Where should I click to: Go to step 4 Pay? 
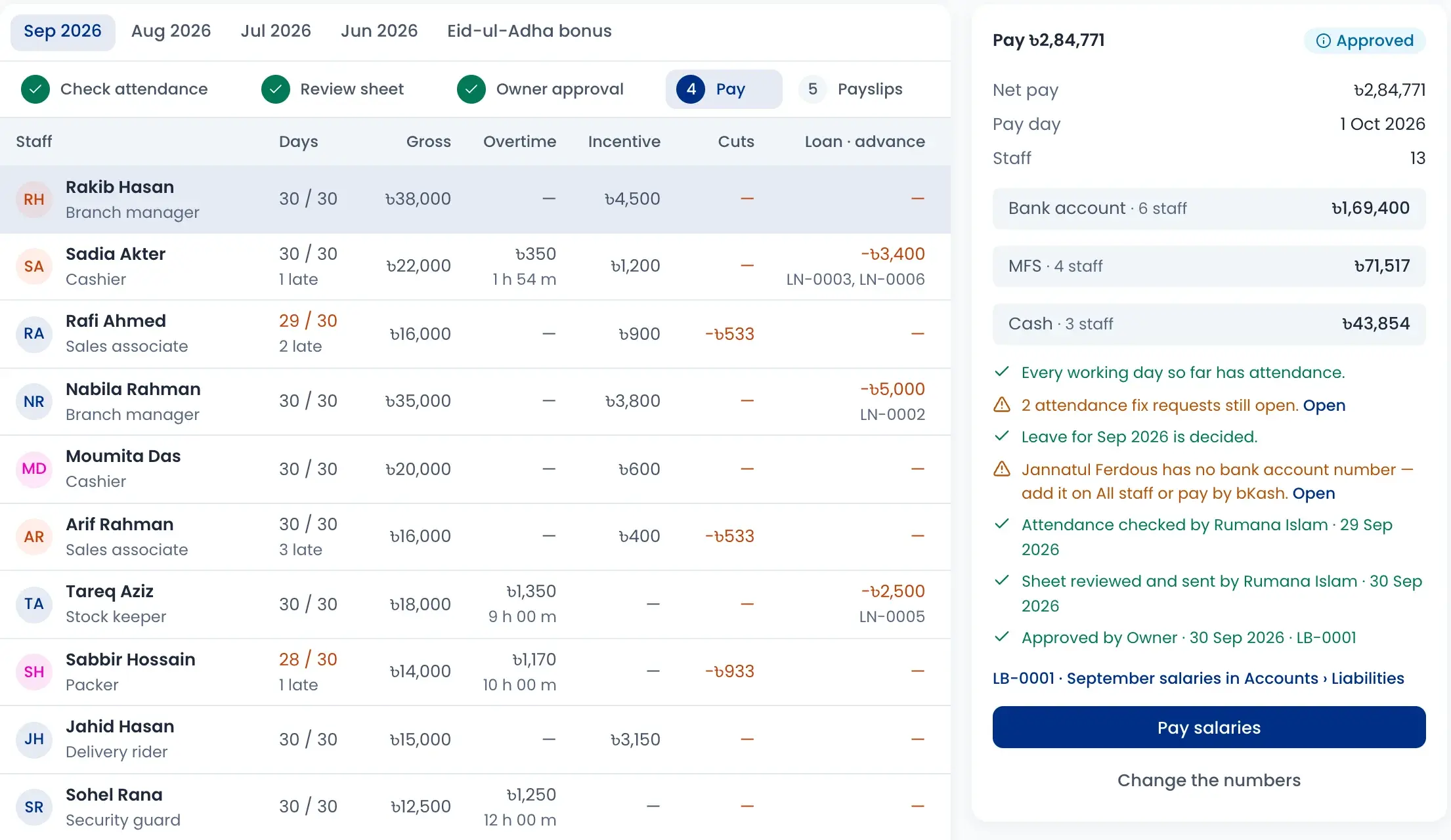(x=724, y=89)
